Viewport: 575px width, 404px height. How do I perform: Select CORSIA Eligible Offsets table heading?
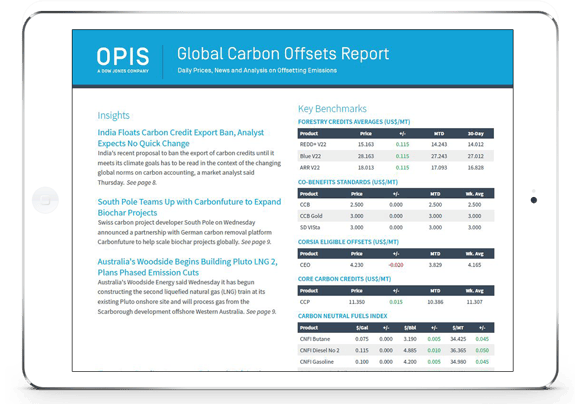point(348,242)
